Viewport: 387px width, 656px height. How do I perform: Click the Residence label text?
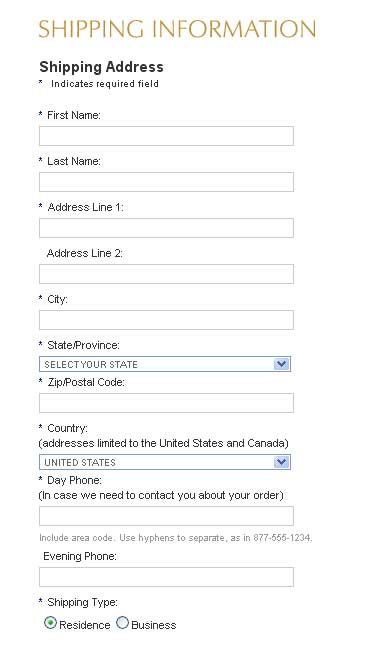pos(85,625)
